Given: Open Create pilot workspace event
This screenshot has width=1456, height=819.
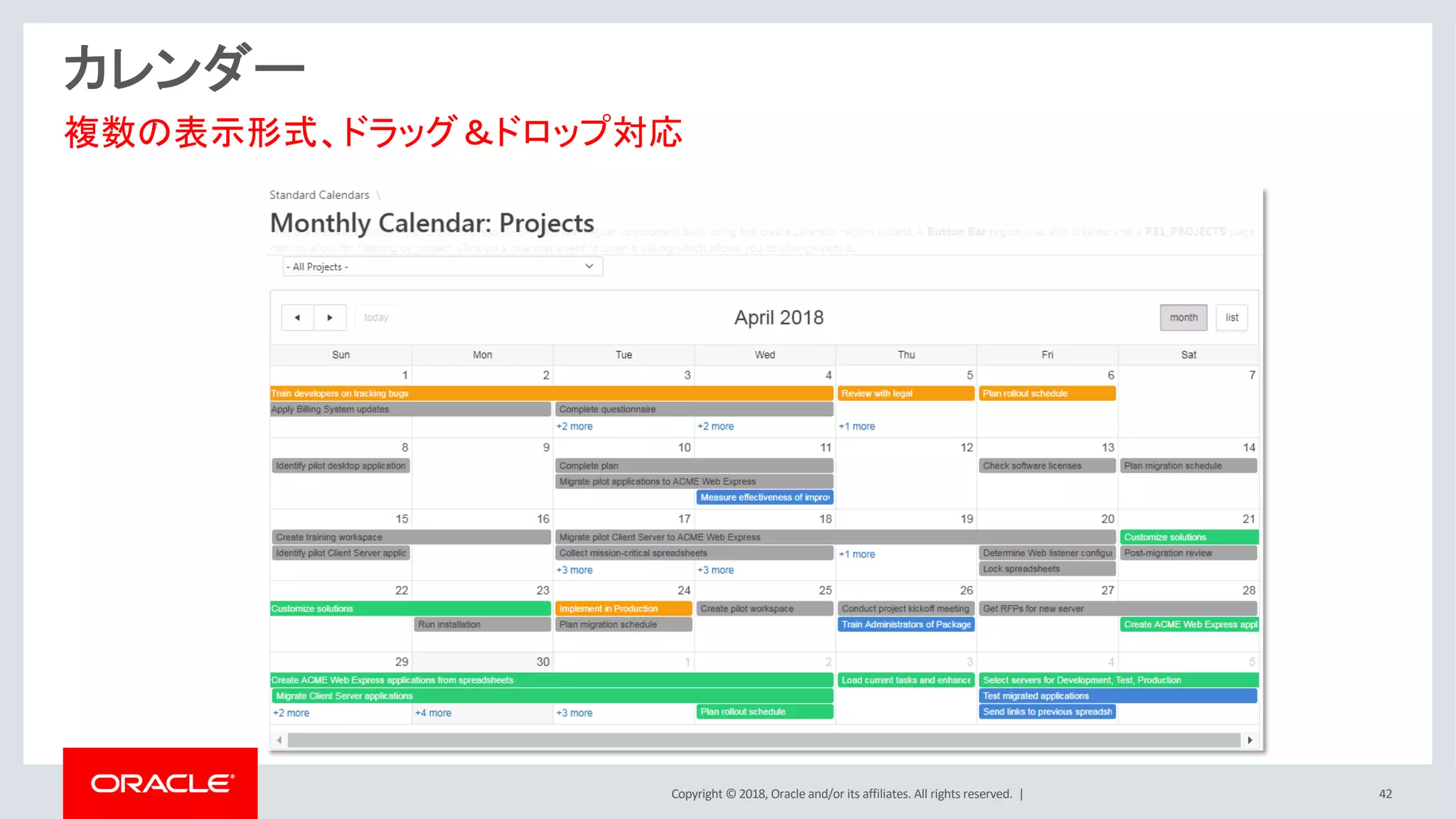Looking at the screenshot, I should pos(765,609).
